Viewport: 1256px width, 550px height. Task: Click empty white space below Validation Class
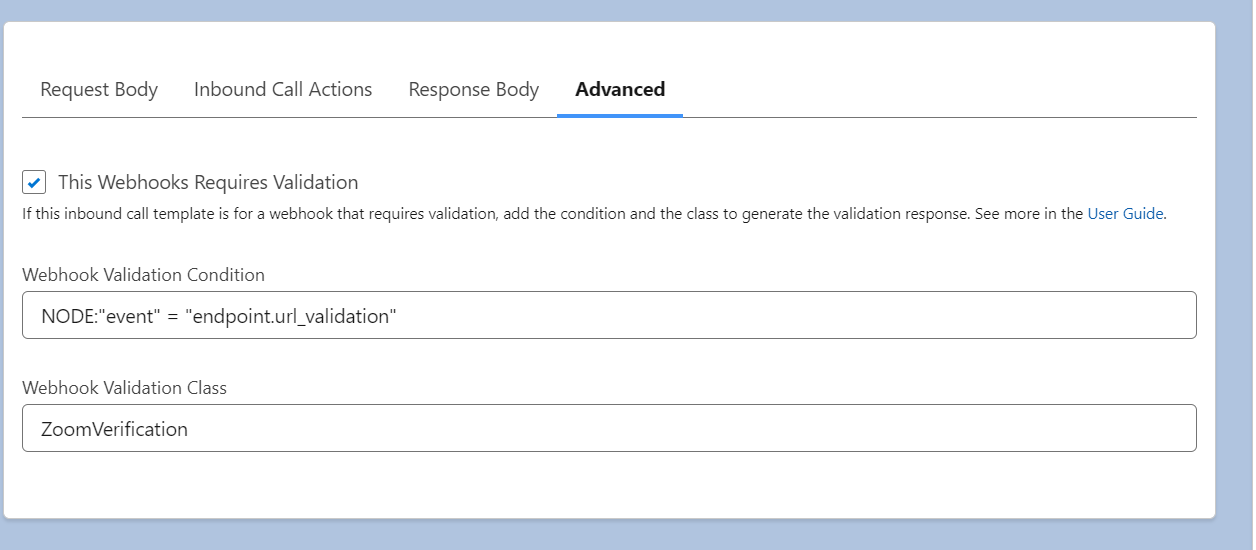[x=600, y=485]
